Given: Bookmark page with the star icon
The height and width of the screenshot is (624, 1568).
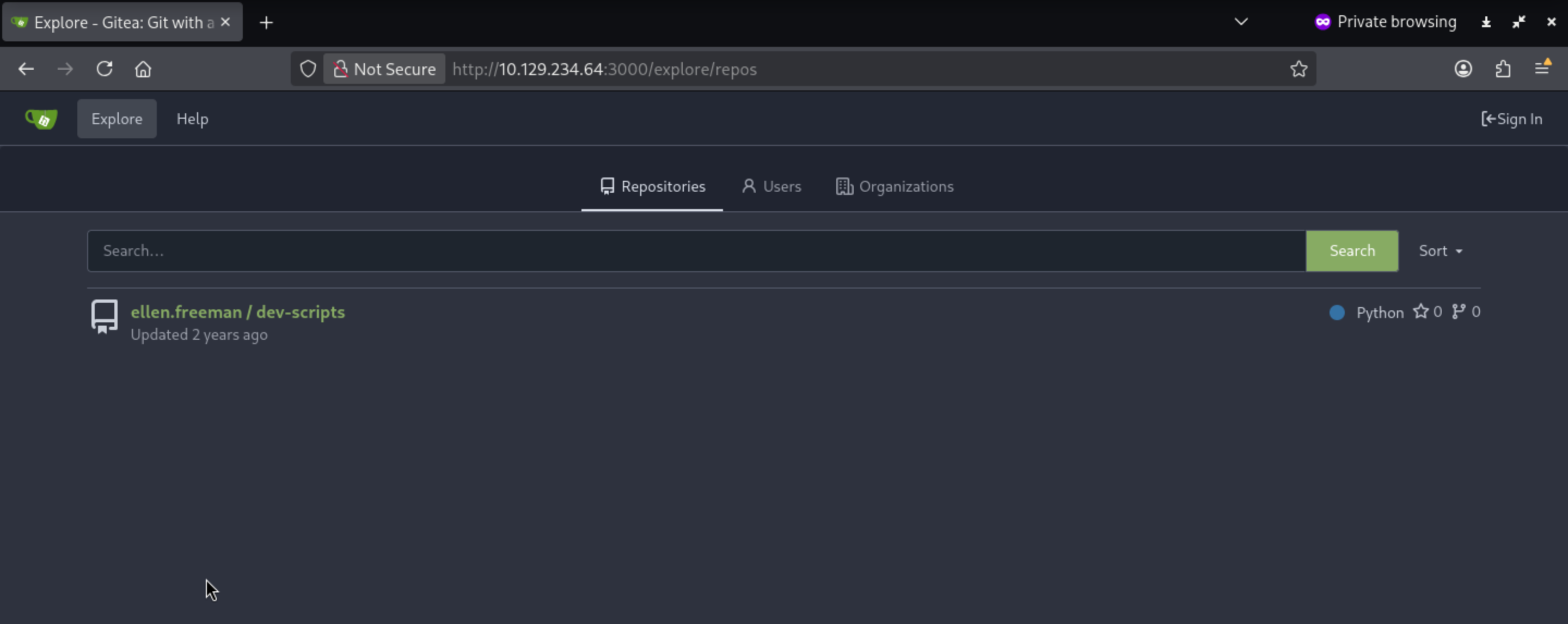Looking at the screenshot, I should pyautogui.click(x=1298, y=69).
